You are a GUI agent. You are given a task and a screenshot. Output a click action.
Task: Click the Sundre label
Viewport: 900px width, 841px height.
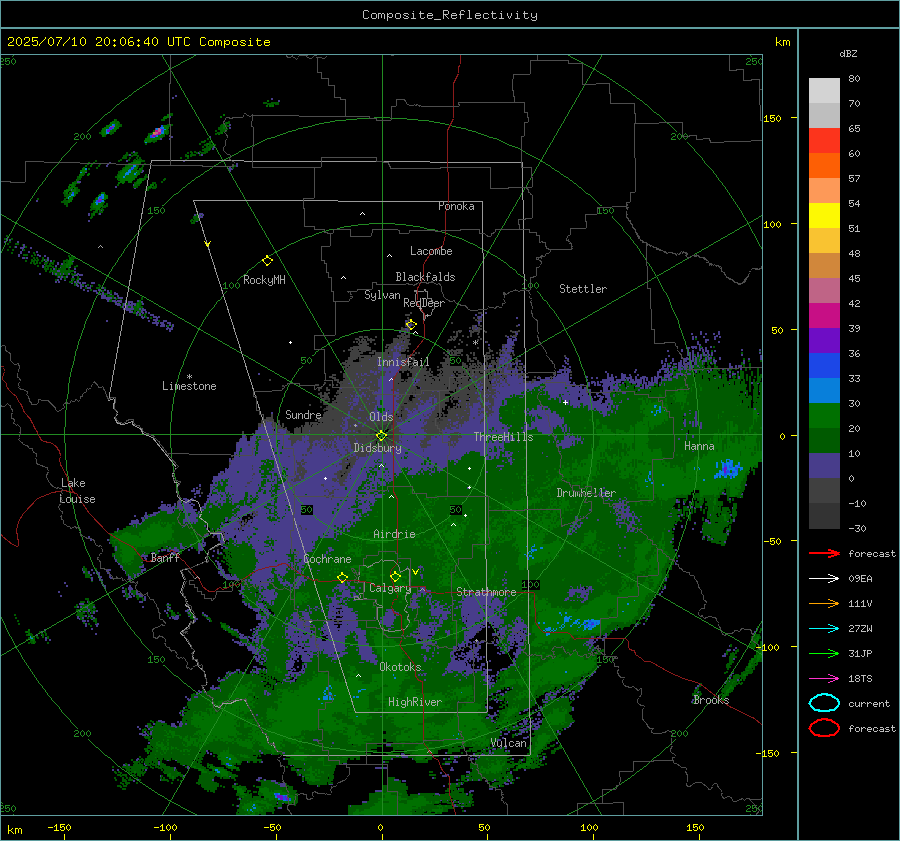303,414
